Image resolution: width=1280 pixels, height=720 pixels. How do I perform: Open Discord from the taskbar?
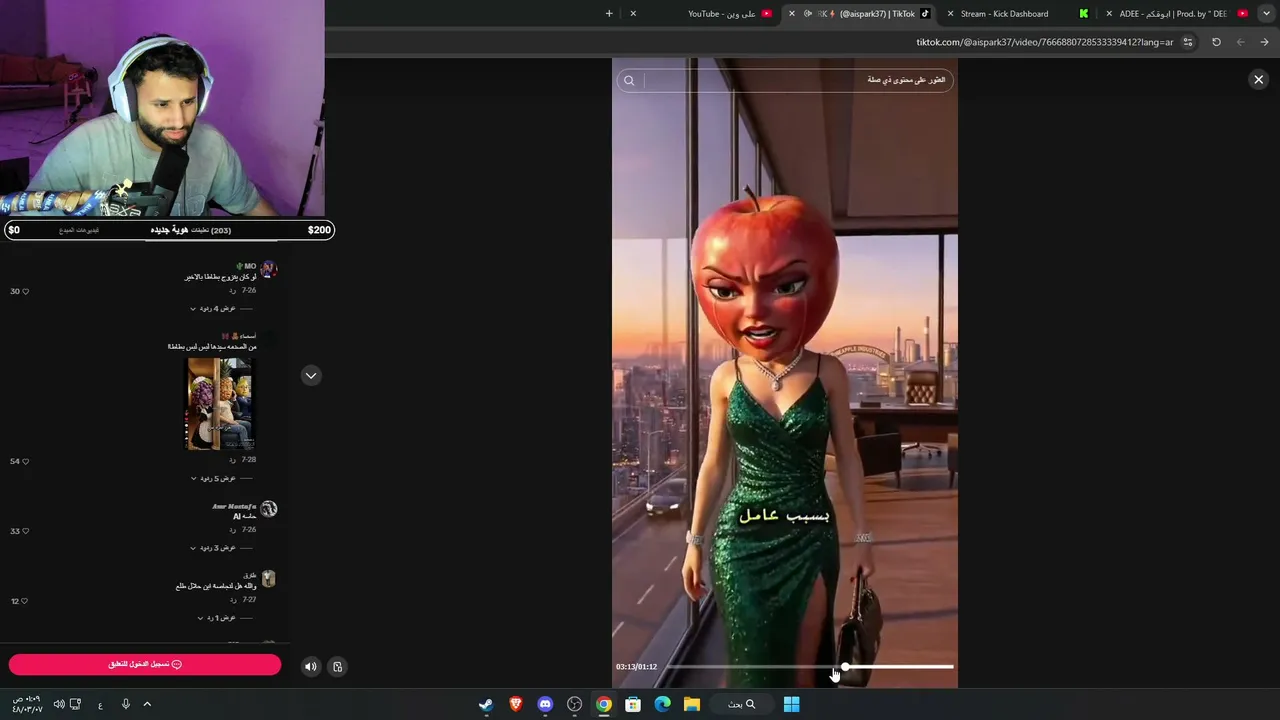[545, 704]
